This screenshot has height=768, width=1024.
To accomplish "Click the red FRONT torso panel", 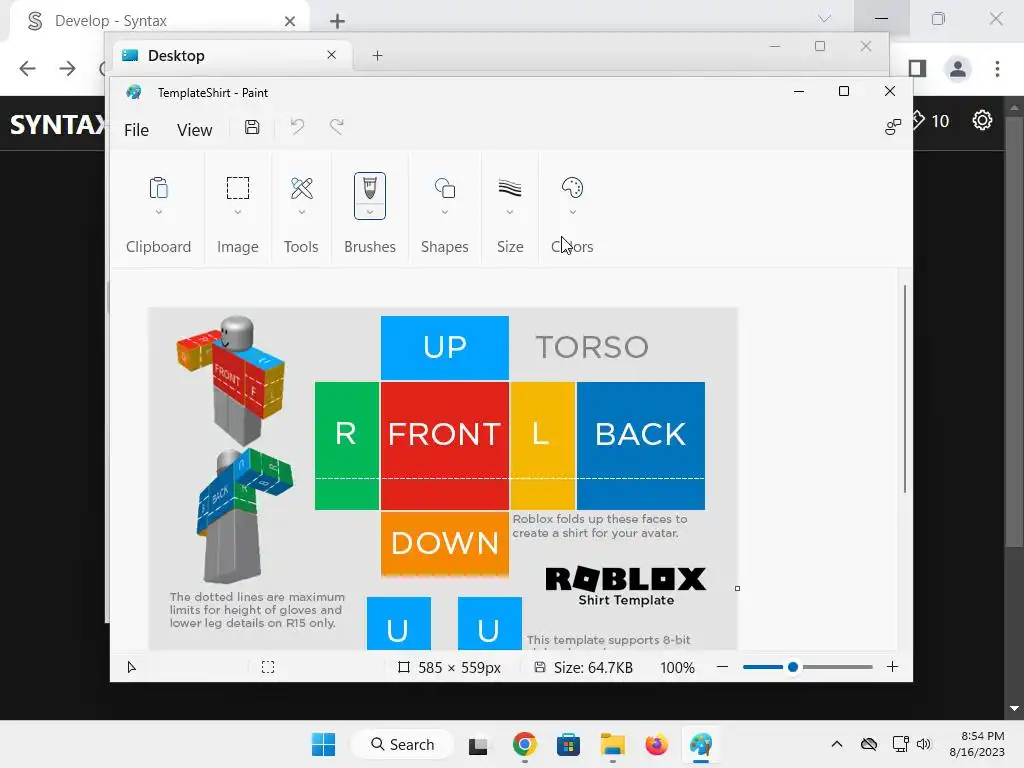I will pos(445,446).
